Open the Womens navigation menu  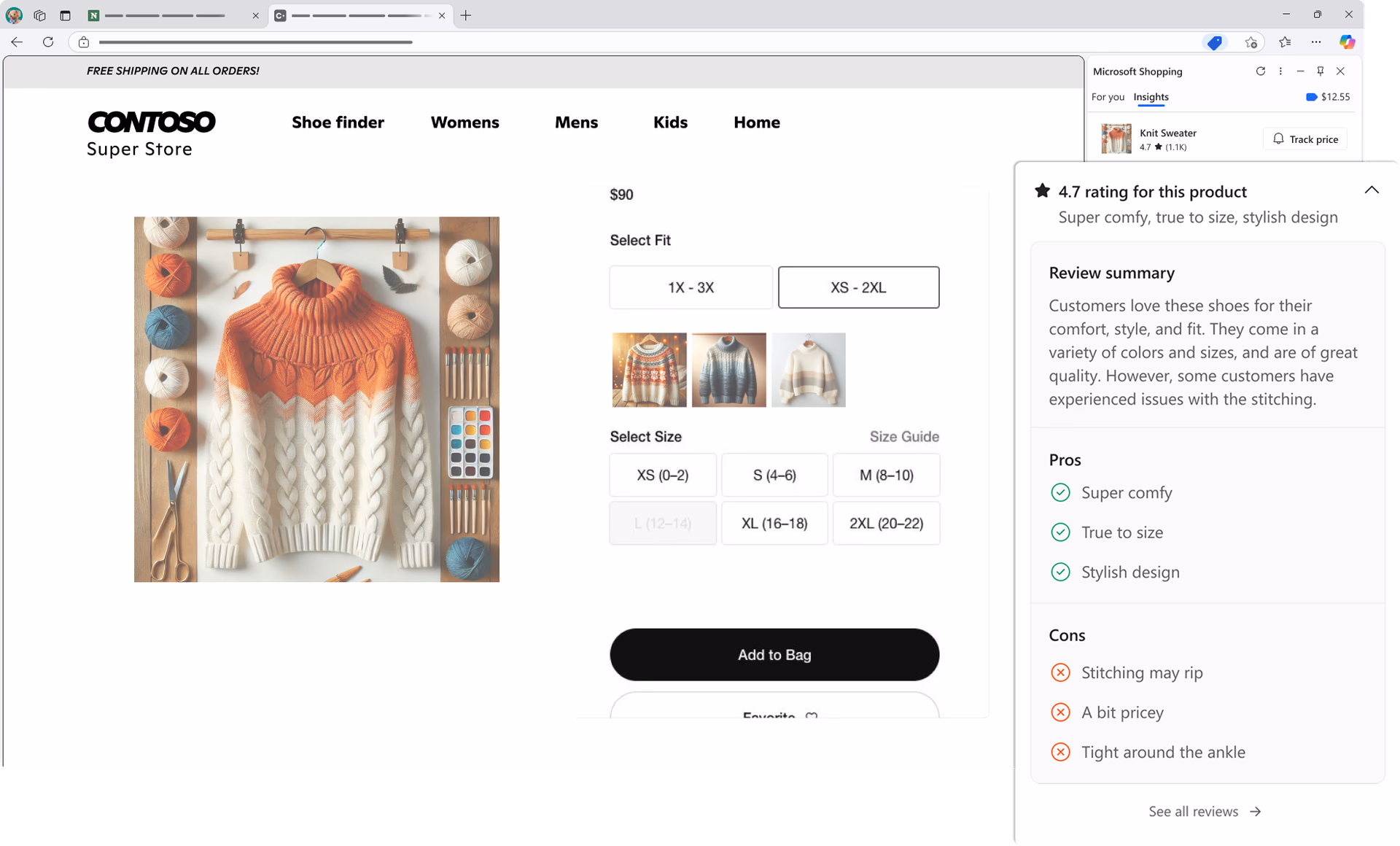464,123
